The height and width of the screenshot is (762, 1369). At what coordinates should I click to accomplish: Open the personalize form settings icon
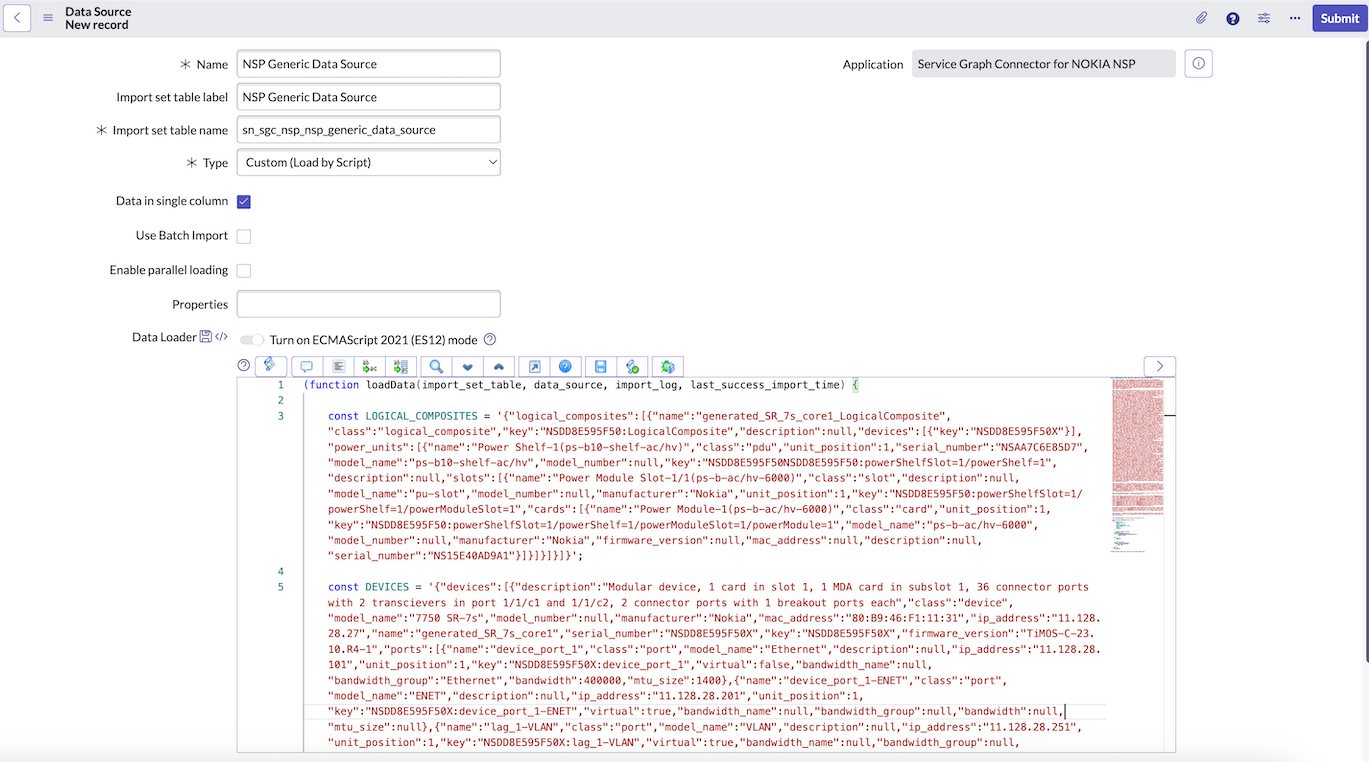pyautogui.click(x=1264, y=18)
